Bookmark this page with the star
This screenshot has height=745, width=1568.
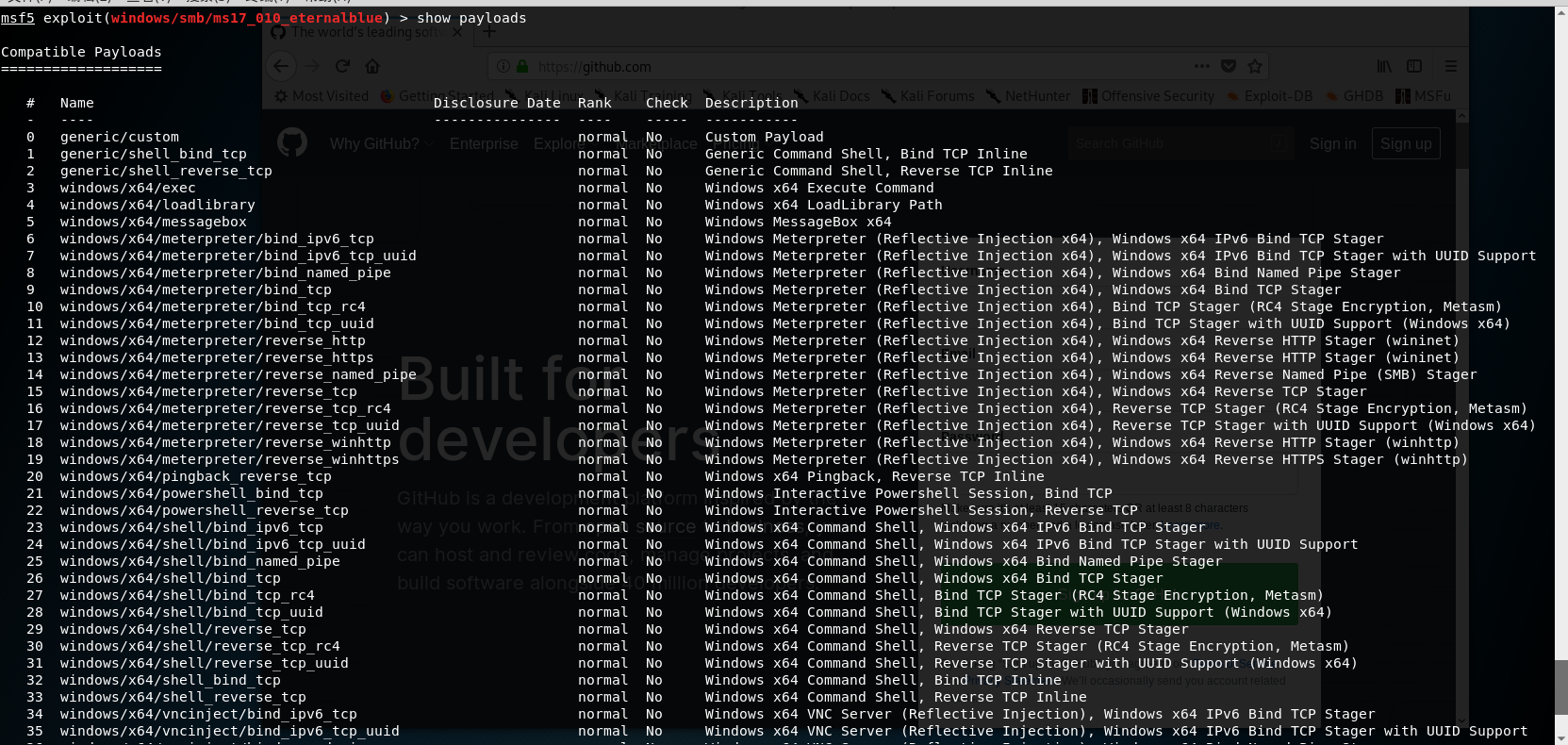[1254, 66]
